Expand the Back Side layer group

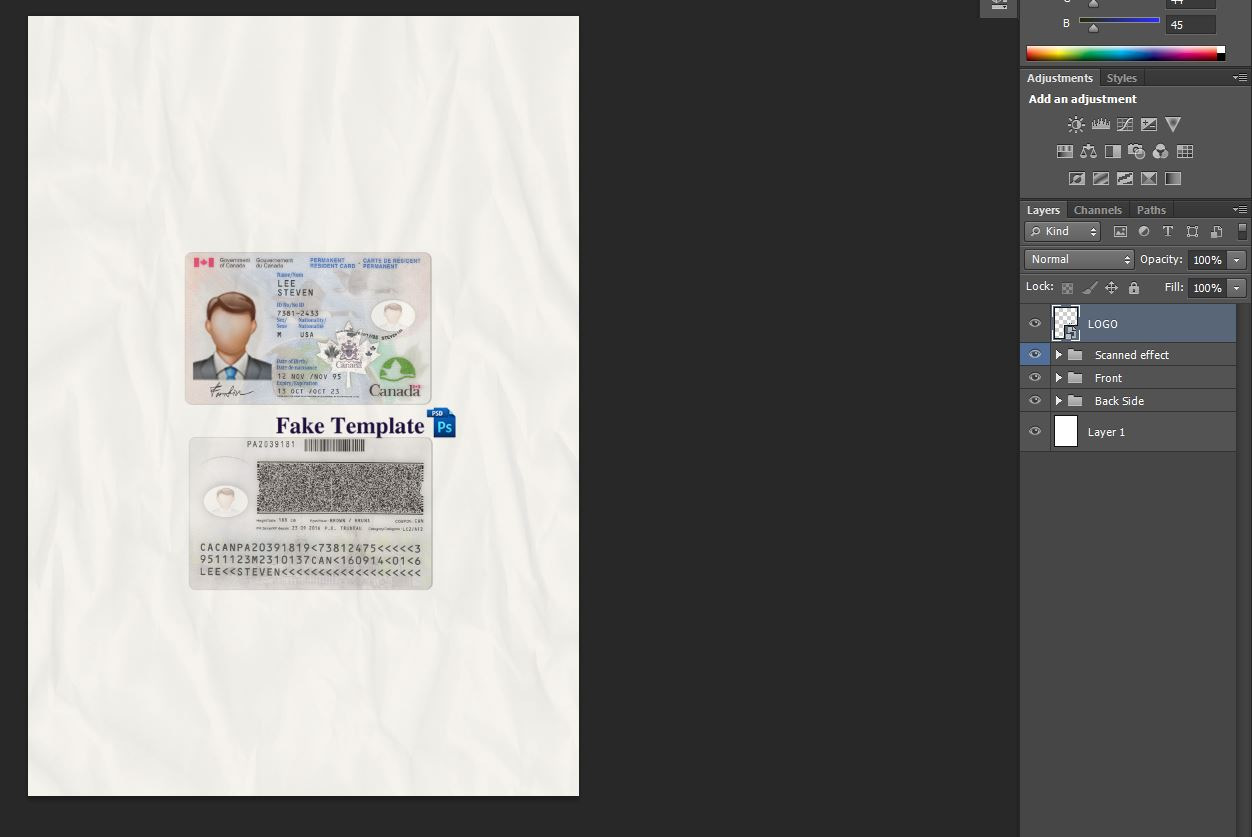(1058, 401)
